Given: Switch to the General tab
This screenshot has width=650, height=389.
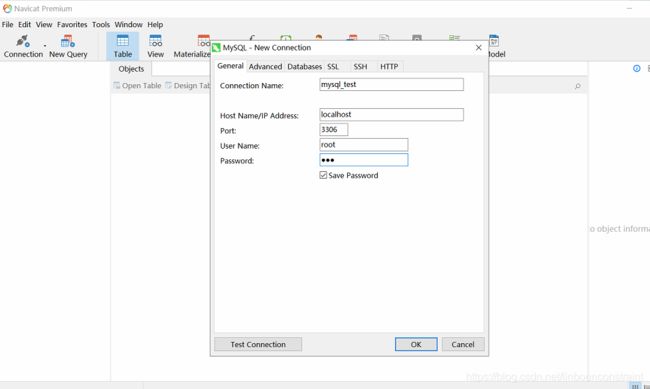Looking at the screenshot, I should tap(230, 66).
